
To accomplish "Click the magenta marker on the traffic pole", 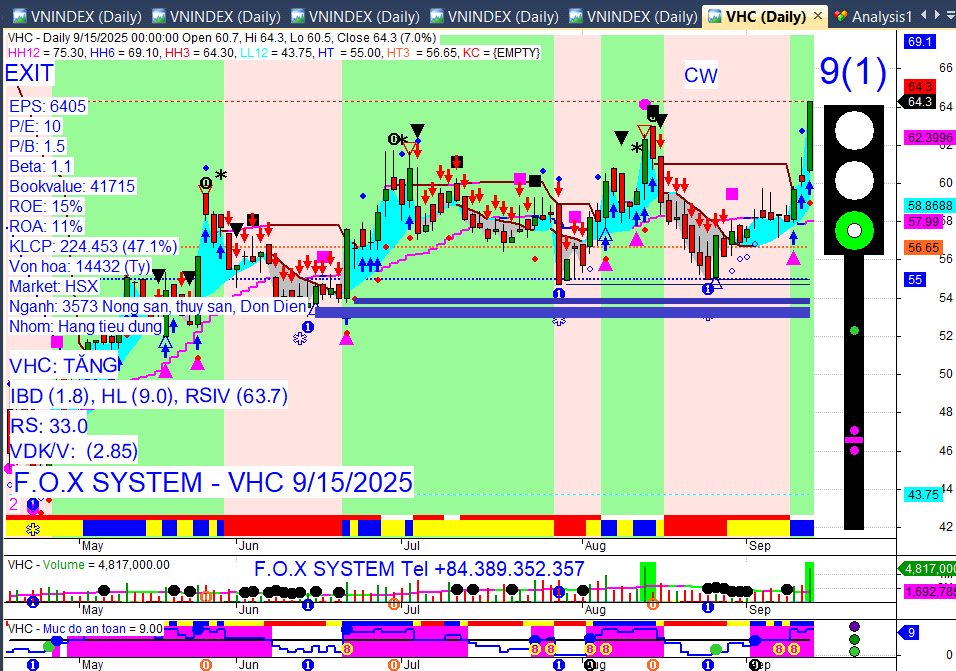I will [x=854, y=439].
